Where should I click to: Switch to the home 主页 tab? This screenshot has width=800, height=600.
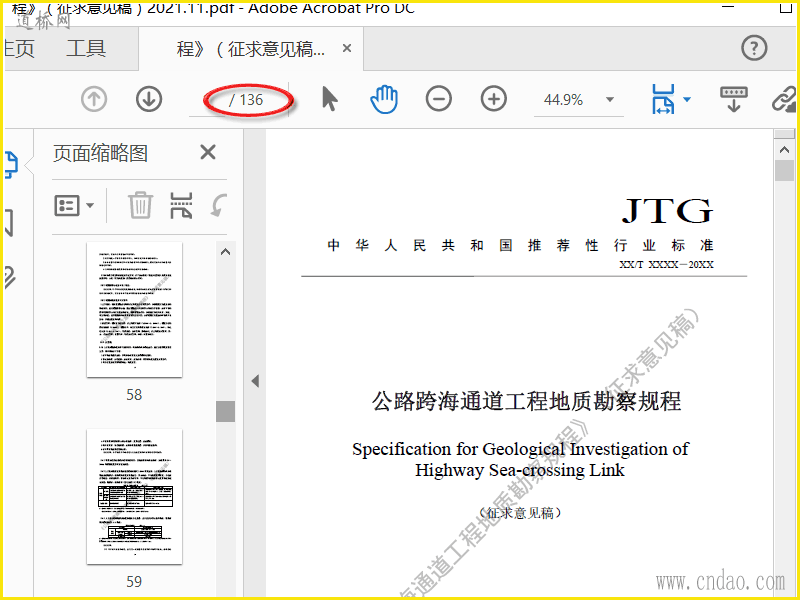[x=19, y=49]
